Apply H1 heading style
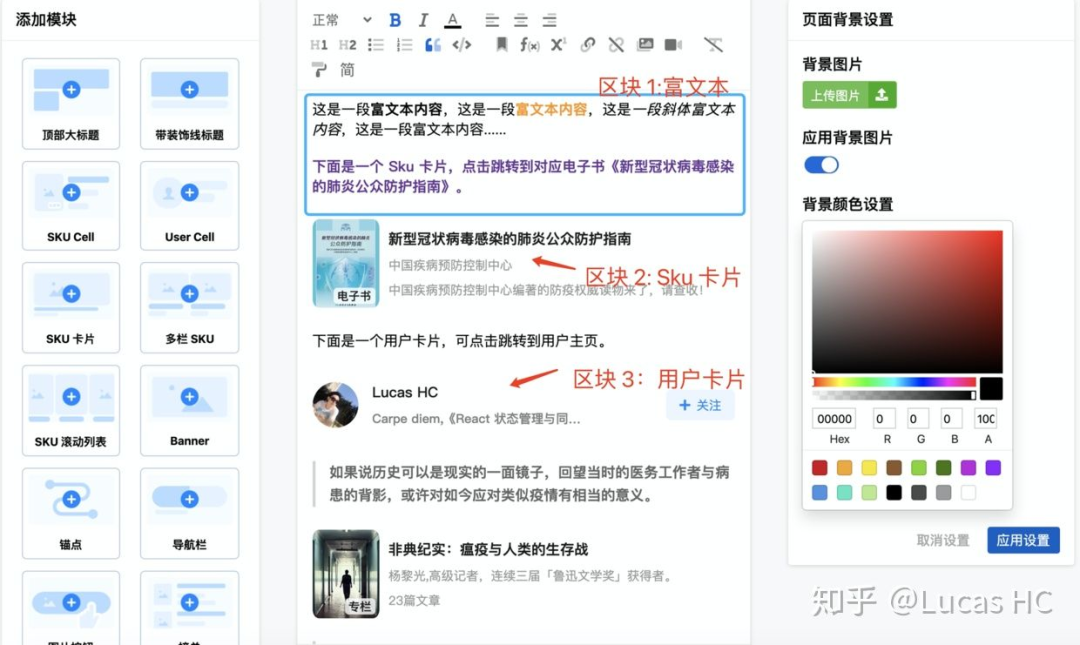Image resolution: width=1080 pixels, height=645 pixels. 319,45
